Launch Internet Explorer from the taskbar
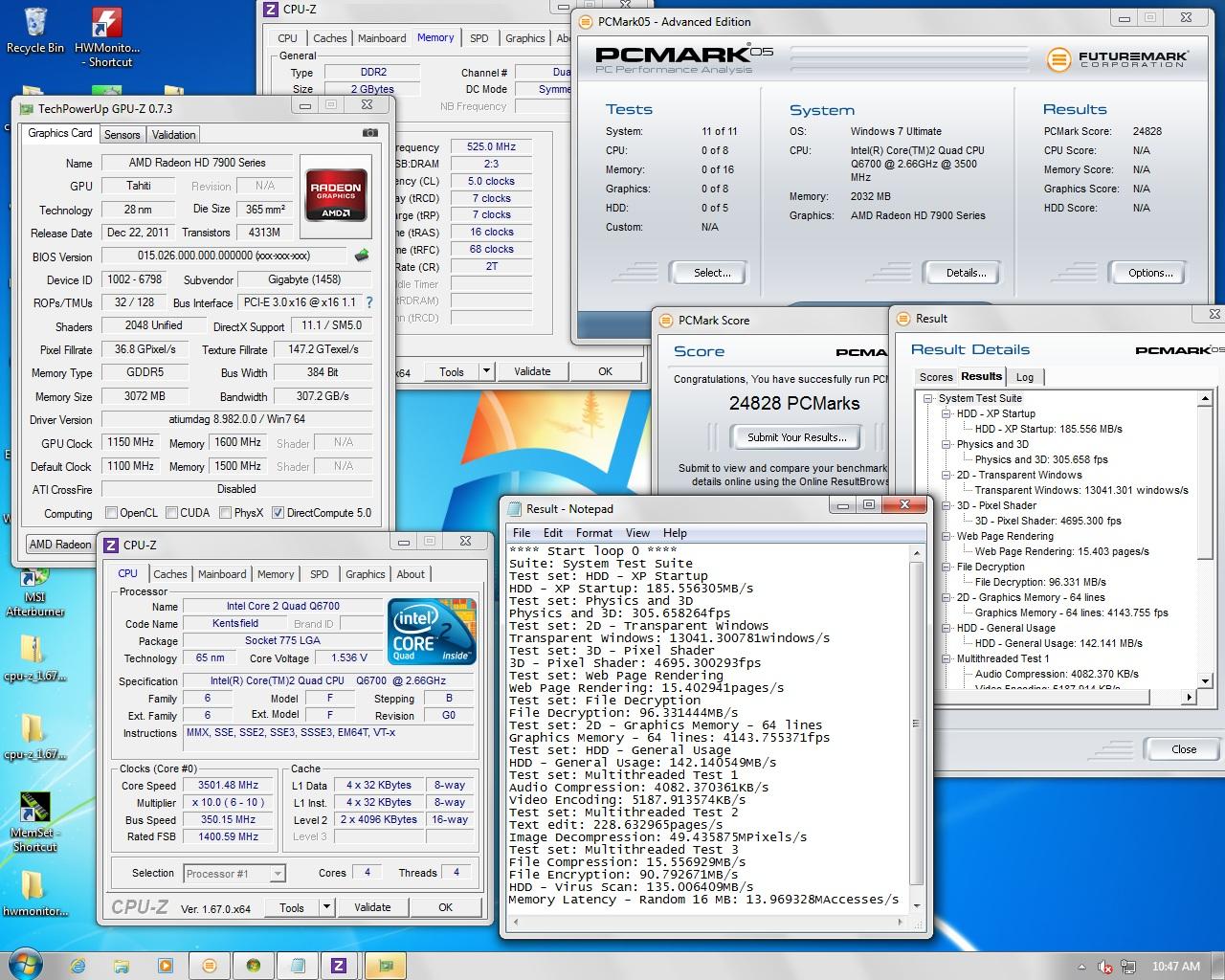 [78, 965]
